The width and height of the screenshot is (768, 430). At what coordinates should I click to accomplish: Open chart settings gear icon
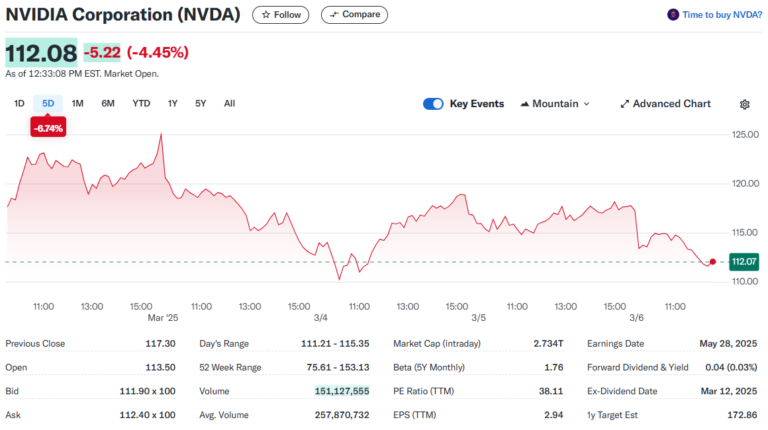pos(744,104)
